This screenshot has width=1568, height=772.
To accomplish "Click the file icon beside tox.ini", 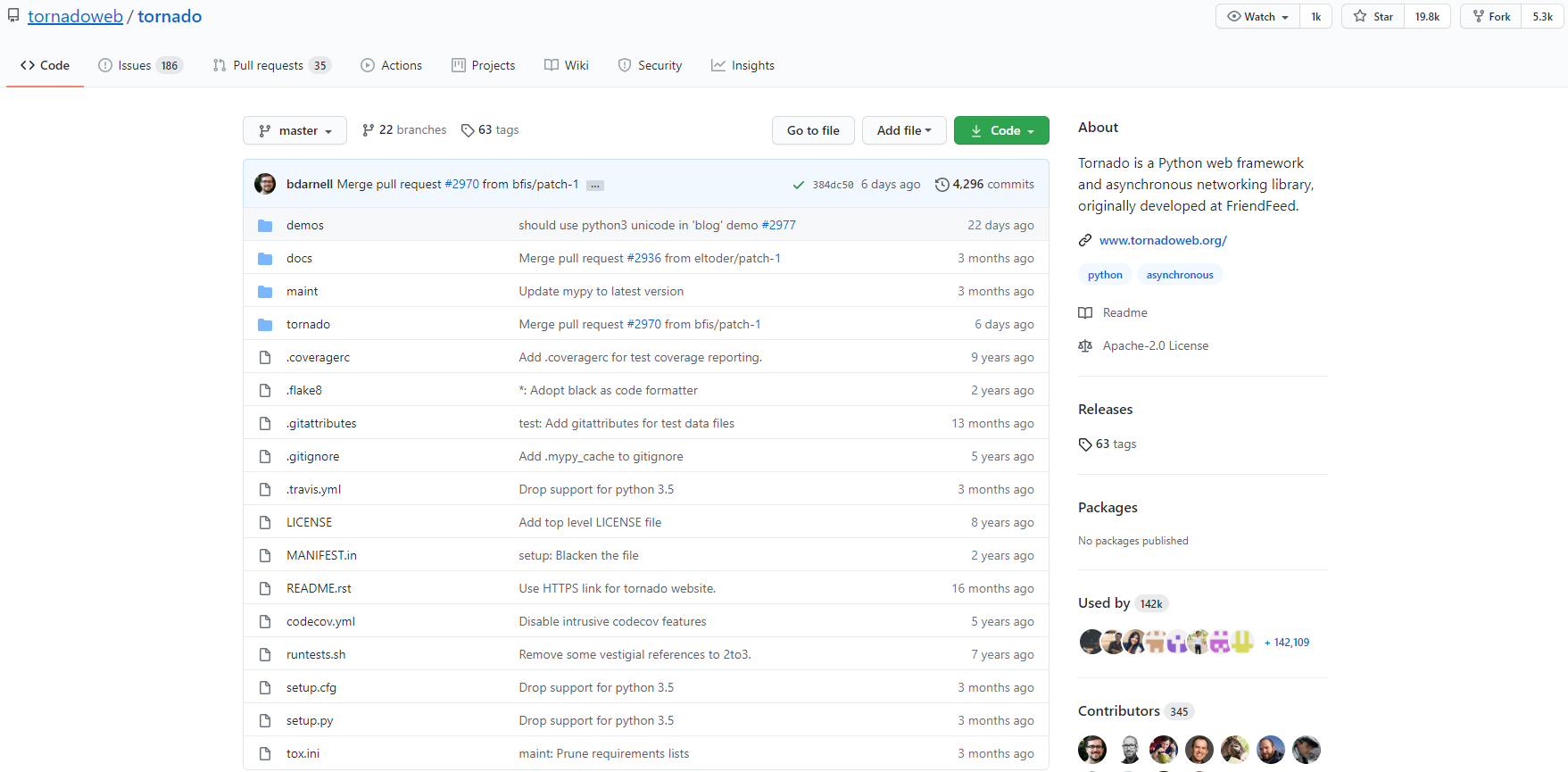I will click(265, 754).
